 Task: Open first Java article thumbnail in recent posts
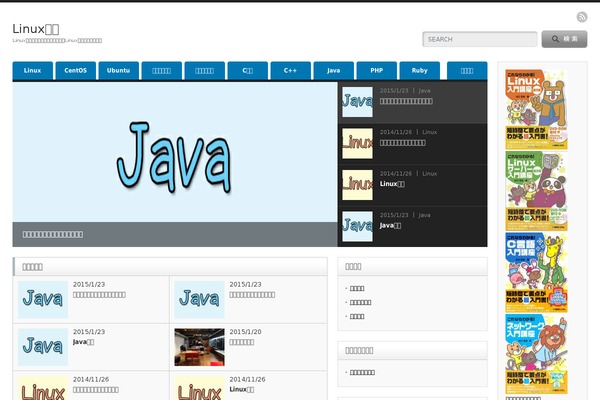[x=43, y=299]
